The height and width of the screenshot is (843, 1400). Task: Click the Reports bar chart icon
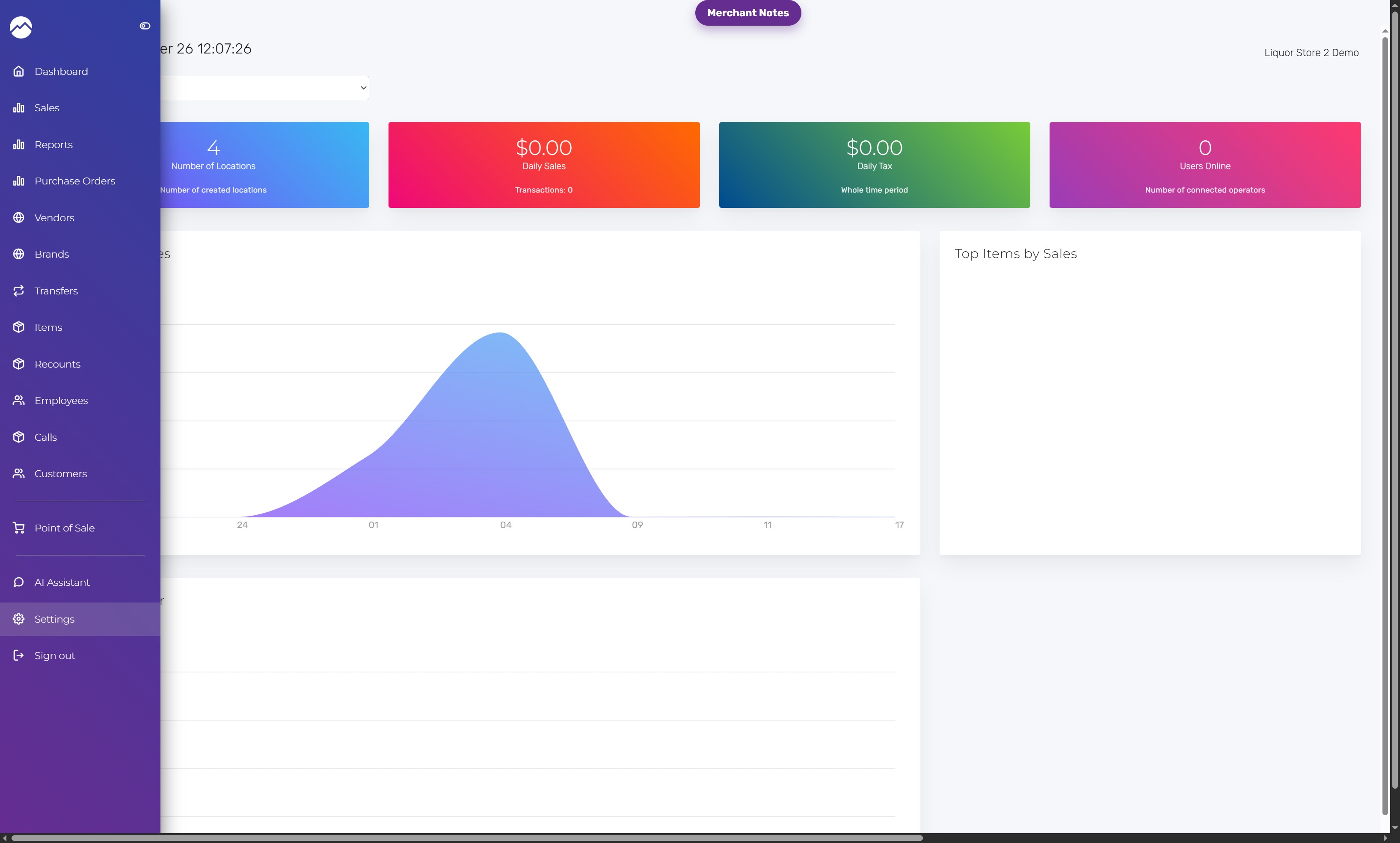point(19,144)
